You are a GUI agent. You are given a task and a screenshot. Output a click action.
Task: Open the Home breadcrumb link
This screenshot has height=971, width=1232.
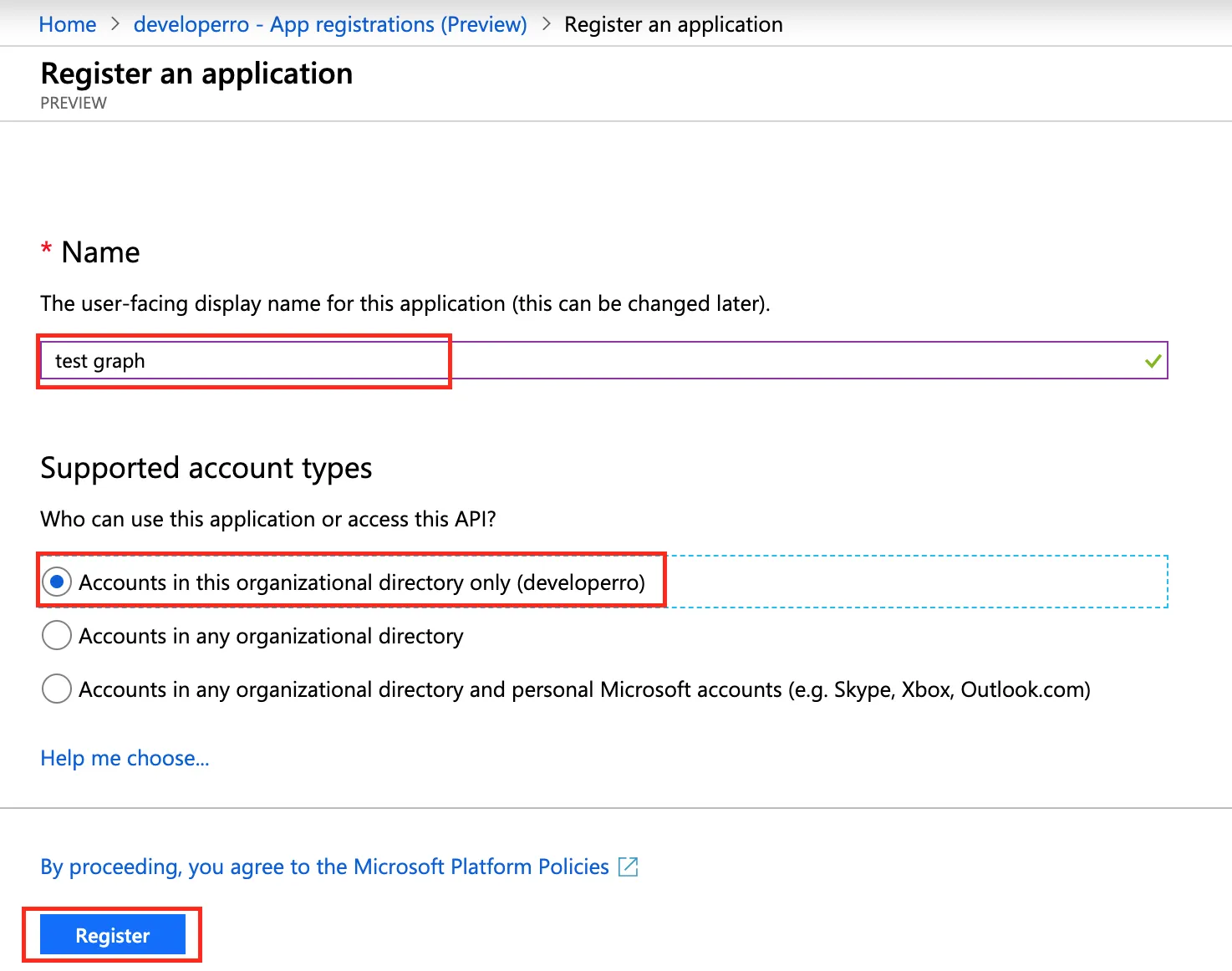pos(67,24)
